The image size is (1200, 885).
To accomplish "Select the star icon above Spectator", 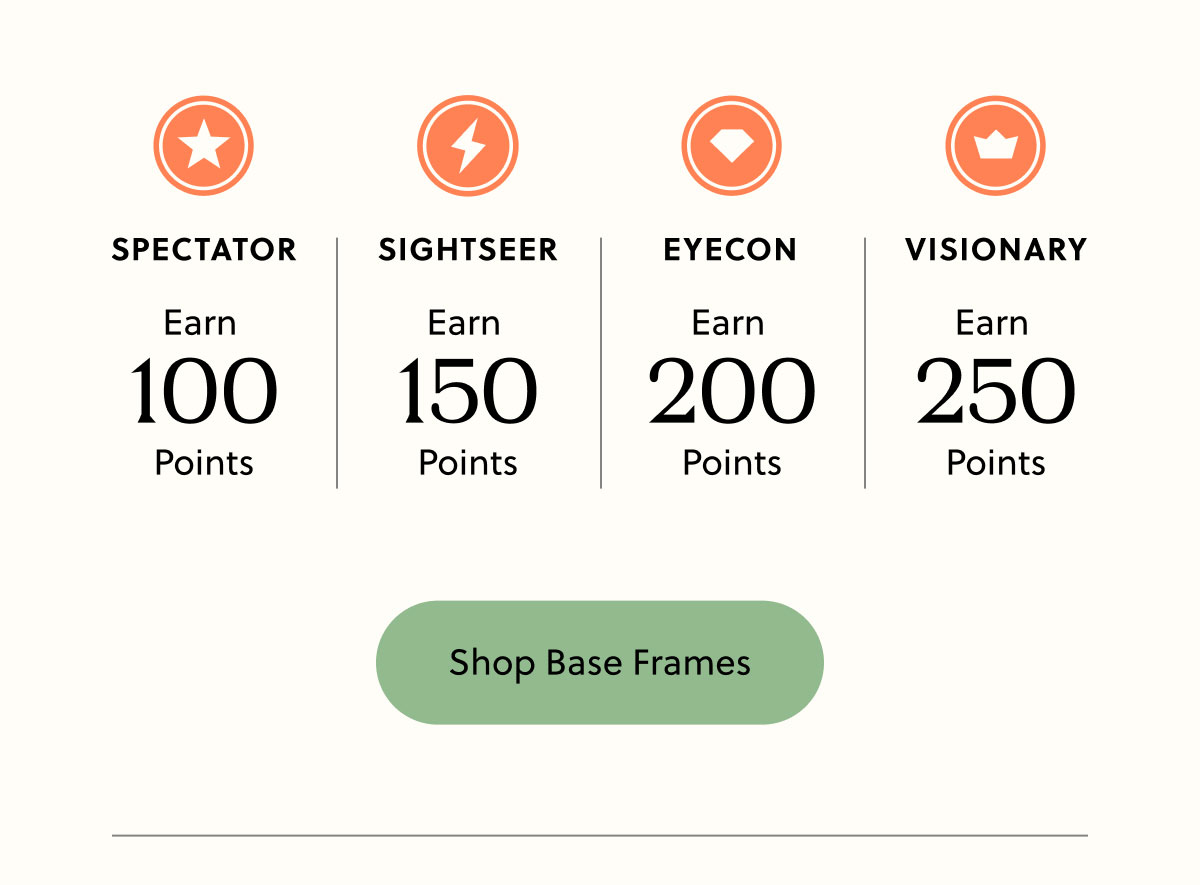I will pyautogui.click(x=203, y=144).
